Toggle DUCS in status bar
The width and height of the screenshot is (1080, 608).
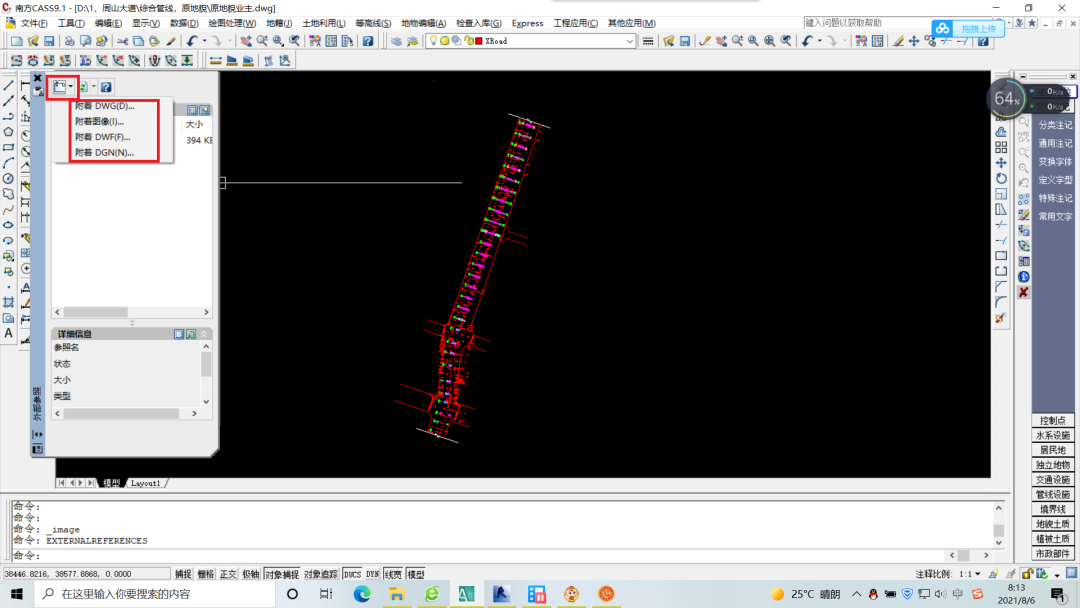tap(352, 574)
